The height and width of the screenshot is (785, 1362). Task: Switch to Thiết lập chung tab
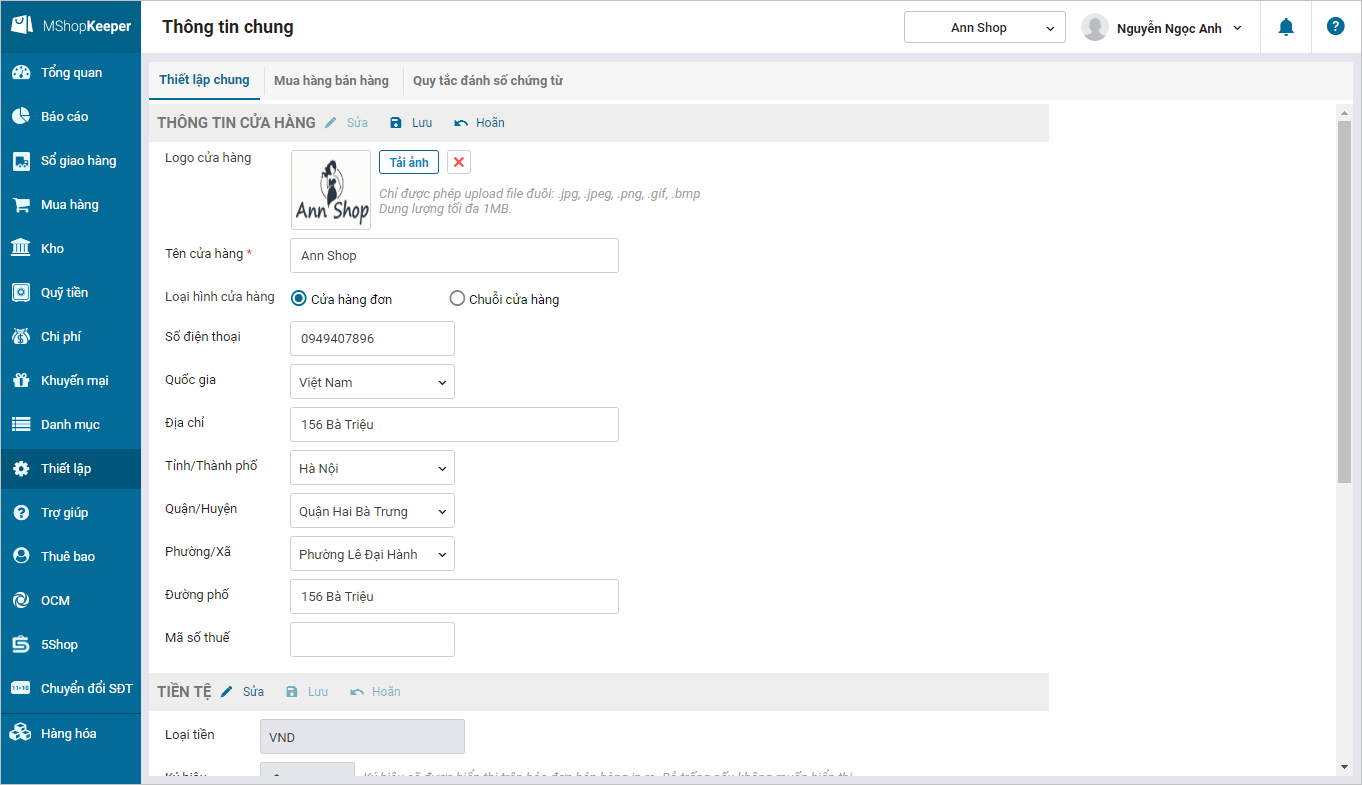204,80
